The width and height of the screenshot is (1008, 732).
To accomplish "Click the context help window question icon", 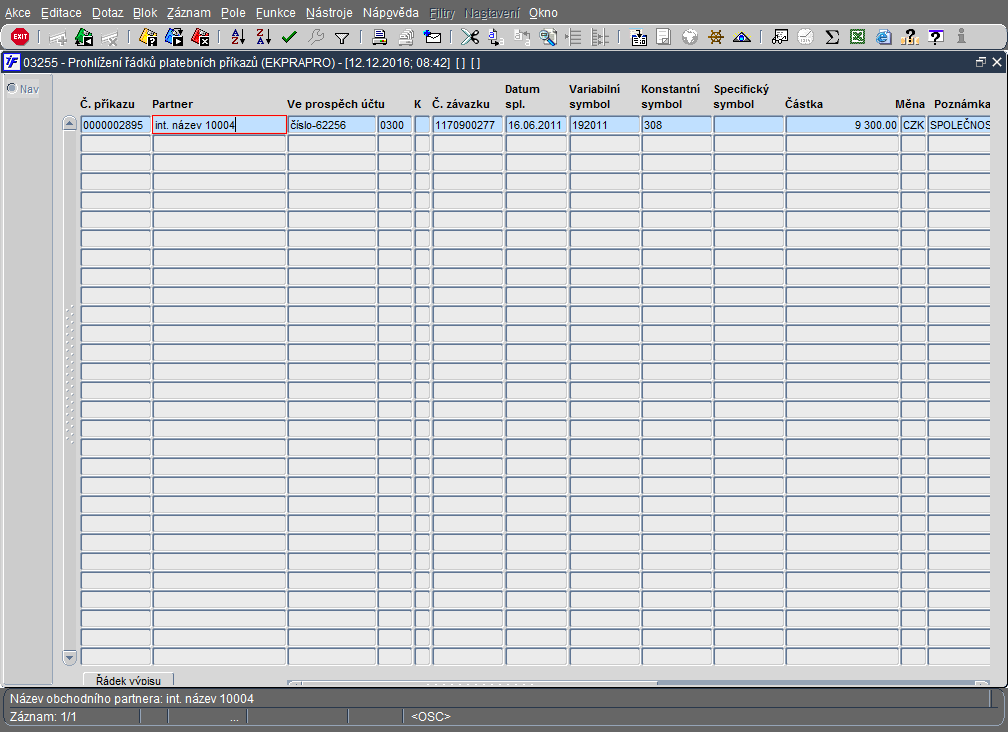I will (936, 37).
